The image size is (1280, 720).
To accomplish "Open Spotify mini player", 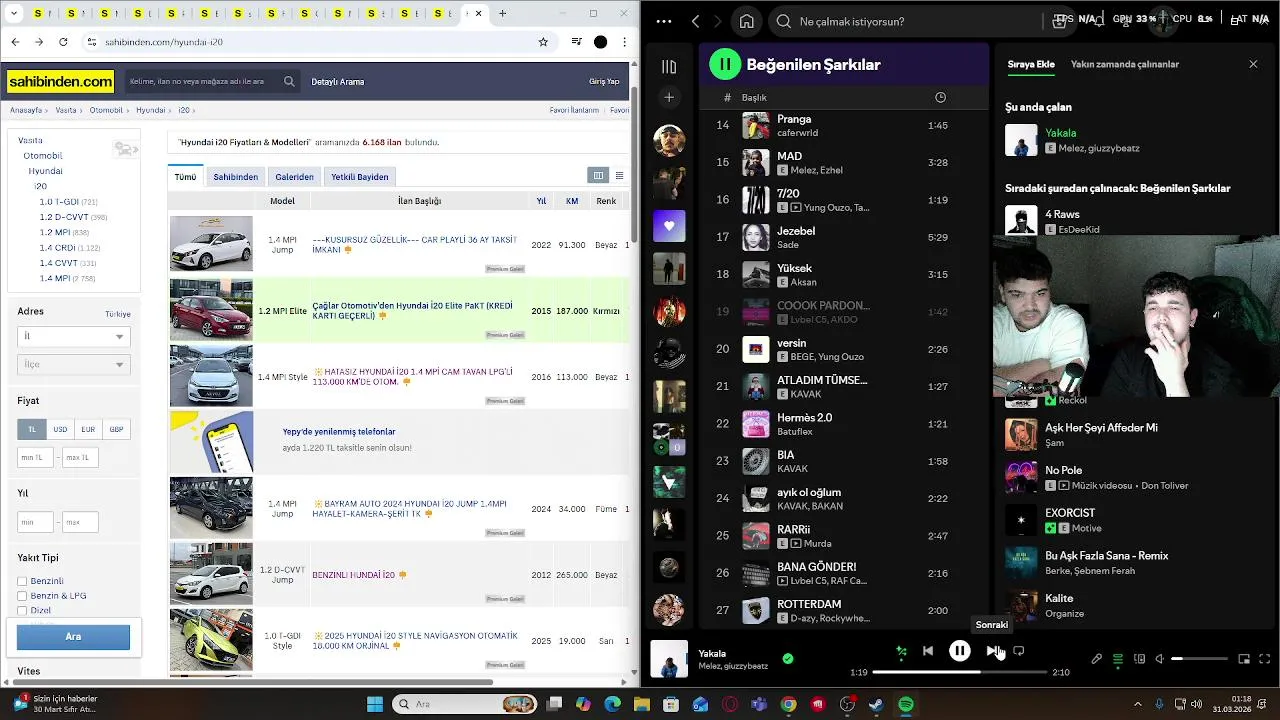I will tap(1244, 659).
